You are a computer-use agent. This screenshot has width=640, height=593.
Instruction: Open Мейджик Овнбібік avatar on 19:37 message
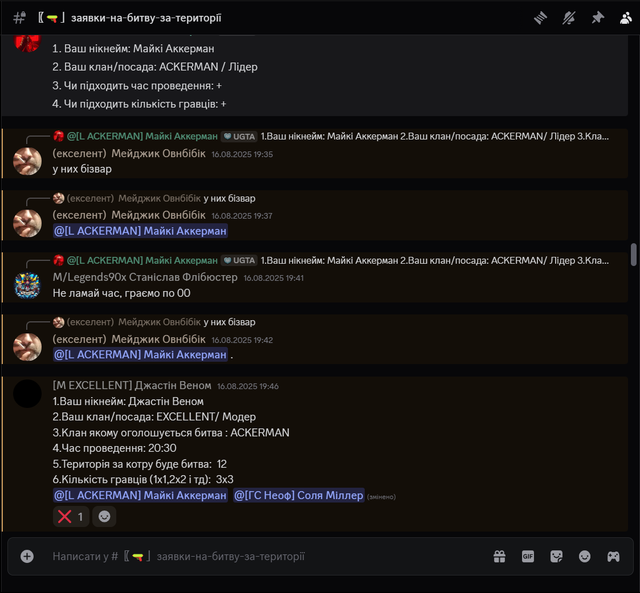(27, 223)
